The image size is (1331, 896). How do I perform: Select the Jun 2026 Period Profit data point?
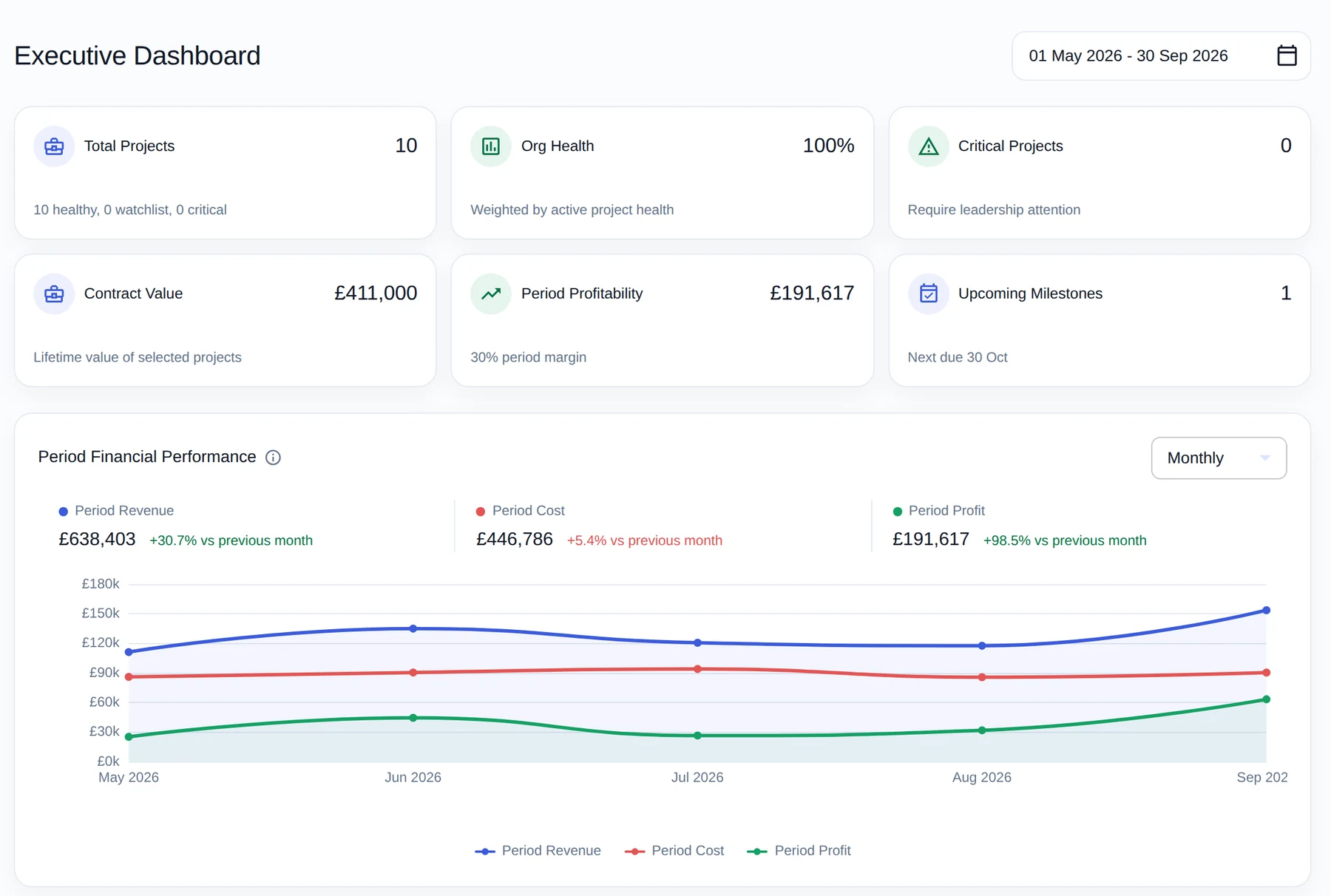(x=413, y=718)
